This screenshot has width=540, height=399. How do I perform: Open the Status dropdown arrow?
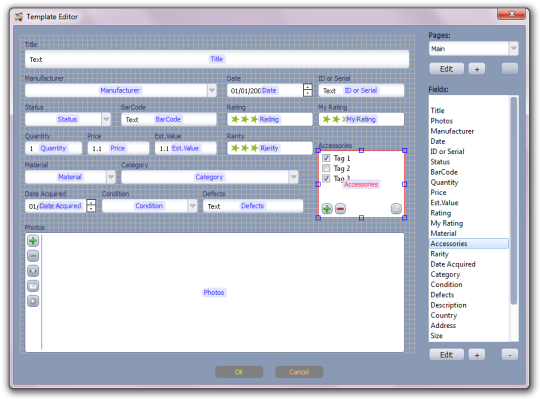tap(106, 119)
